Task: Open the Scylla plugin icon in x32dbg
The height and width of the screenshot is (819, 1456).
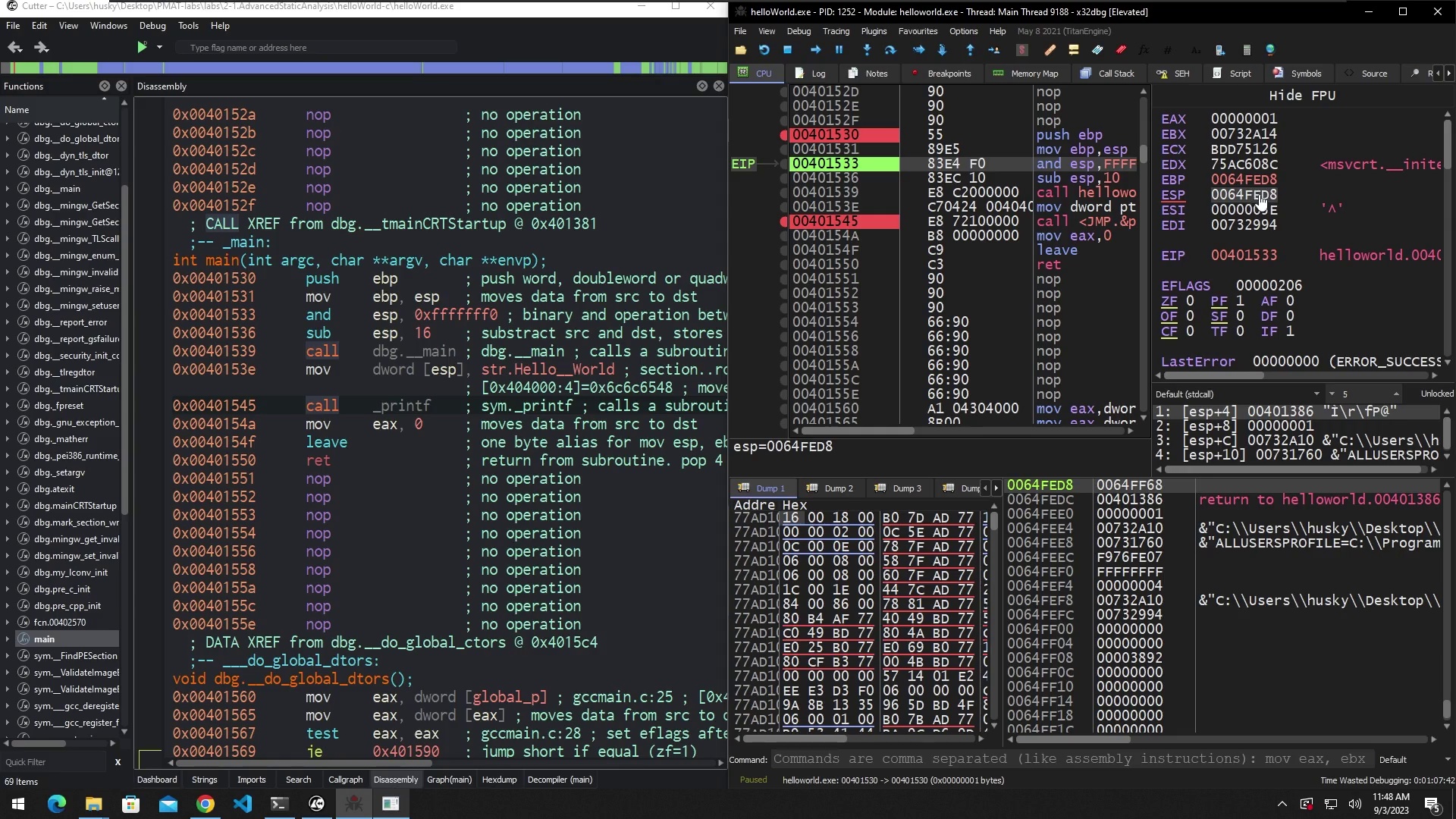Action: pyautogui.click(x=1021, y=50)
